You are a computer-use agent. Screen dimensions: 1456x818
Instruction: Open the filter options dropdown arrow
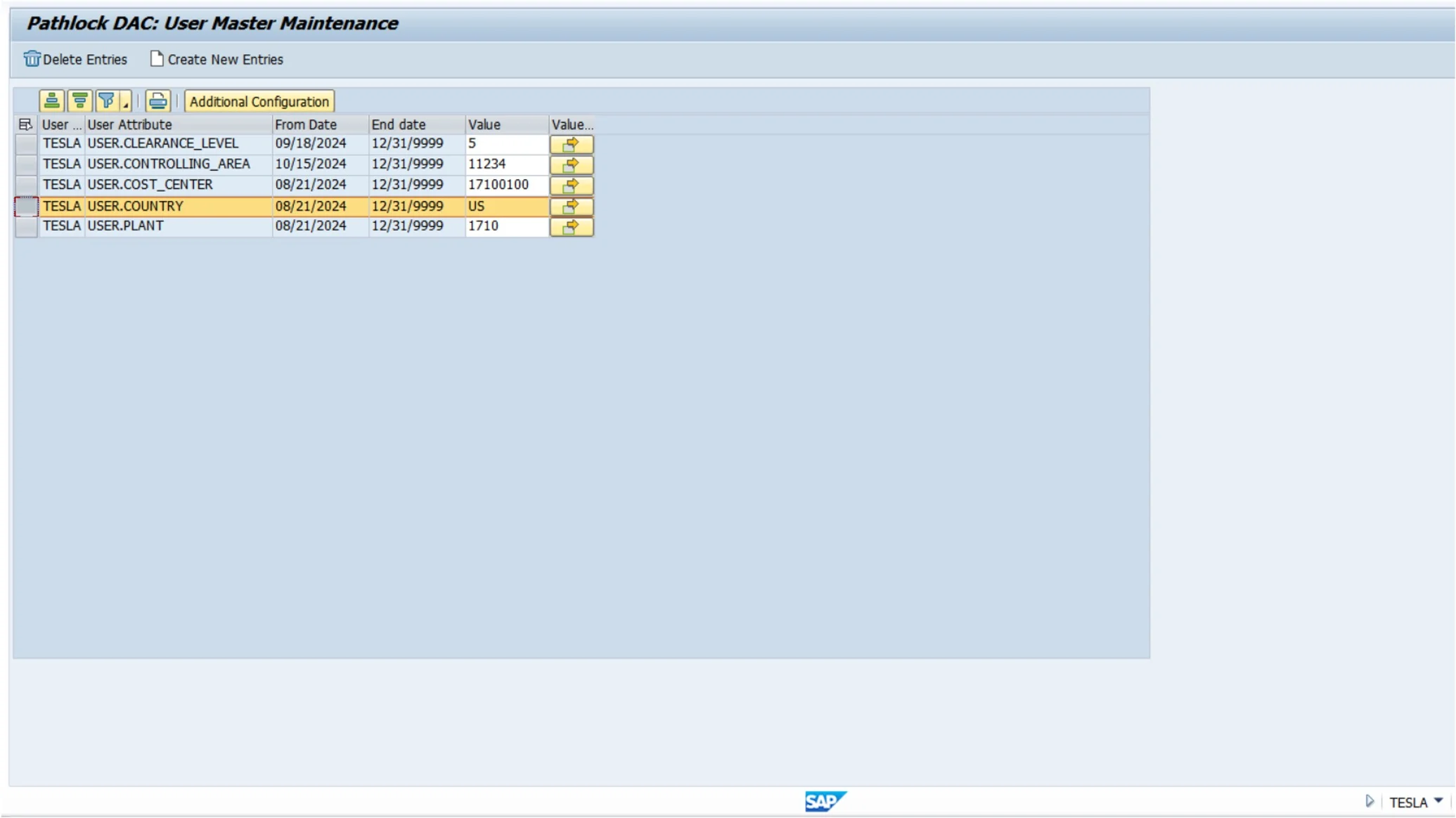point(126,101)
